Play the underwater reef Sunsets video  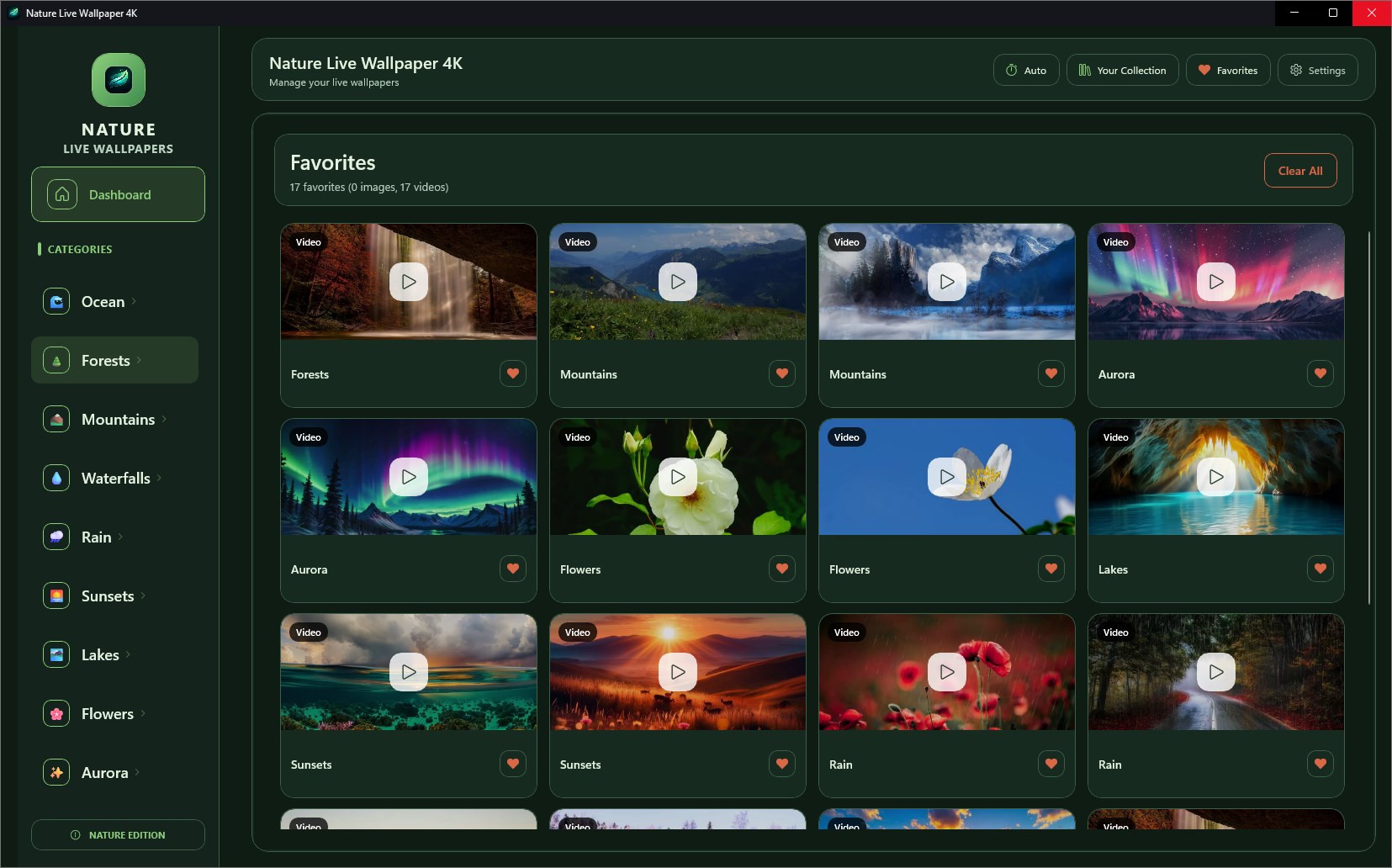tap(409, 672)
